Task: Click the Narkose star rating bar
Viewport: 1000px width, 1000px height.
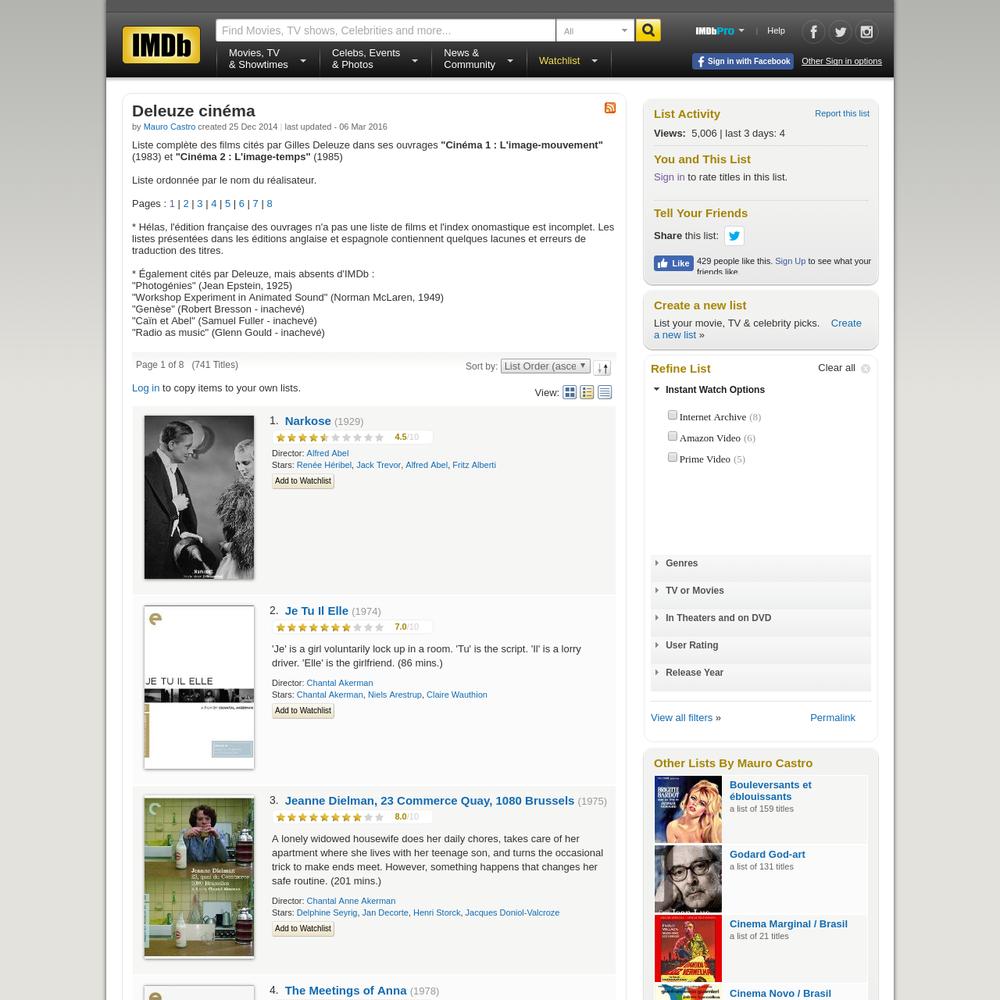Action: [x=330, y=438]
